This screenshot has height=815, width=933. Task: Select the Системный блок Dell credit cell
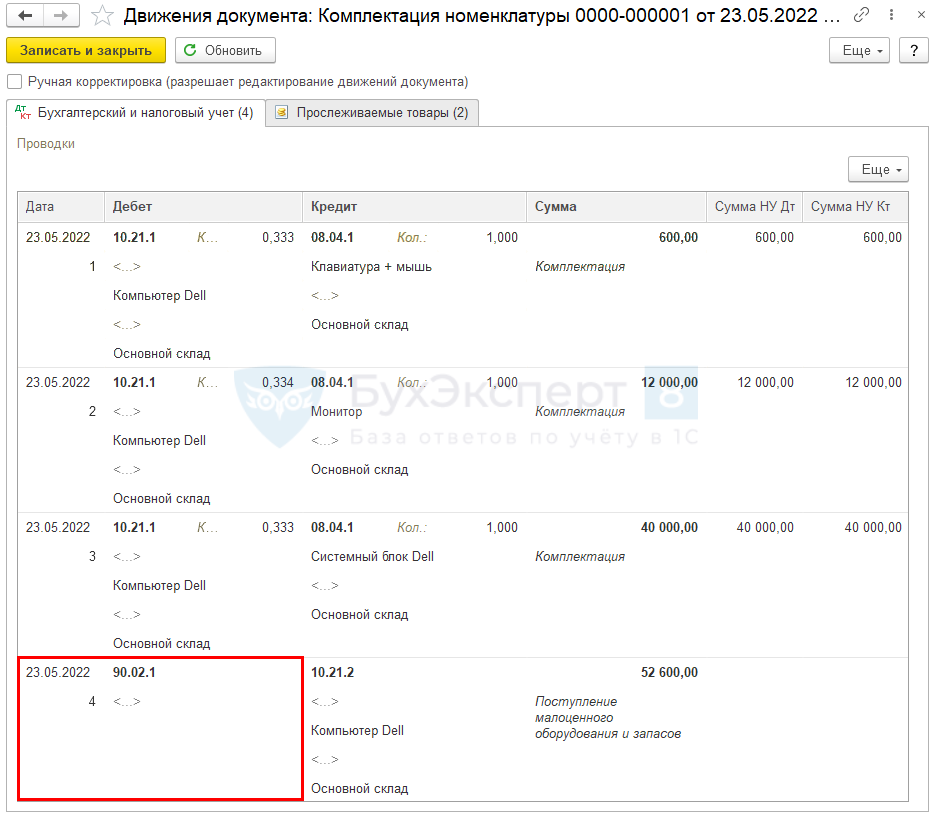(372, 557)
